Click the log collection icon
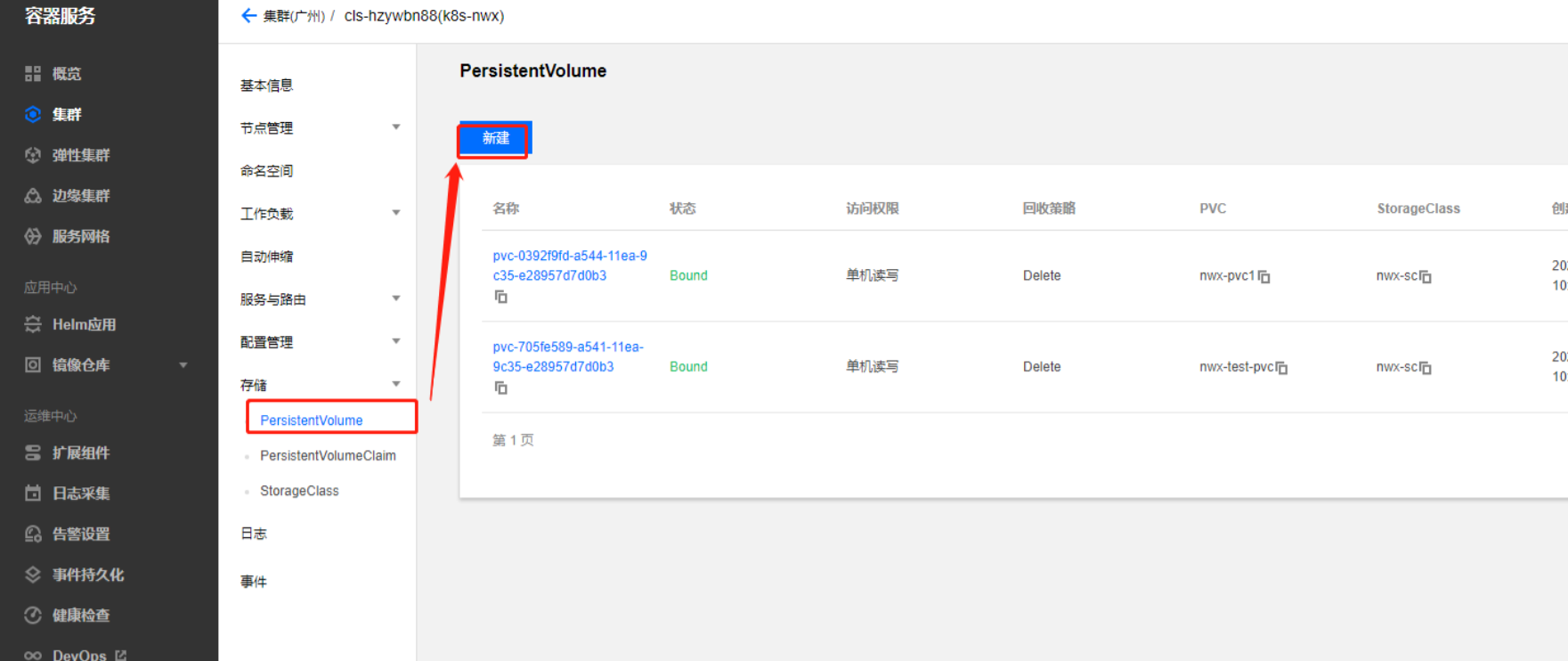 tap(33, 493)
